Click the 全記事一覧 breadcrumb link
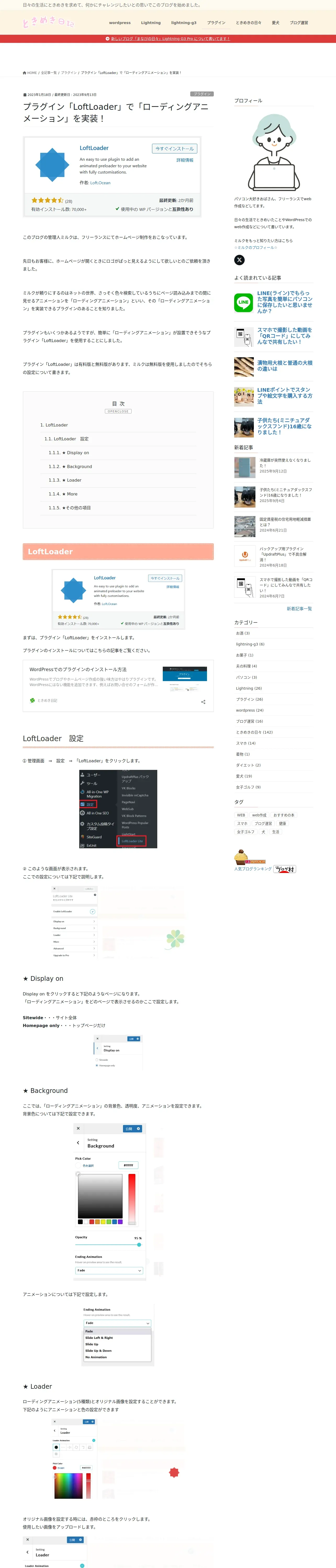 (x=49, y=73)
